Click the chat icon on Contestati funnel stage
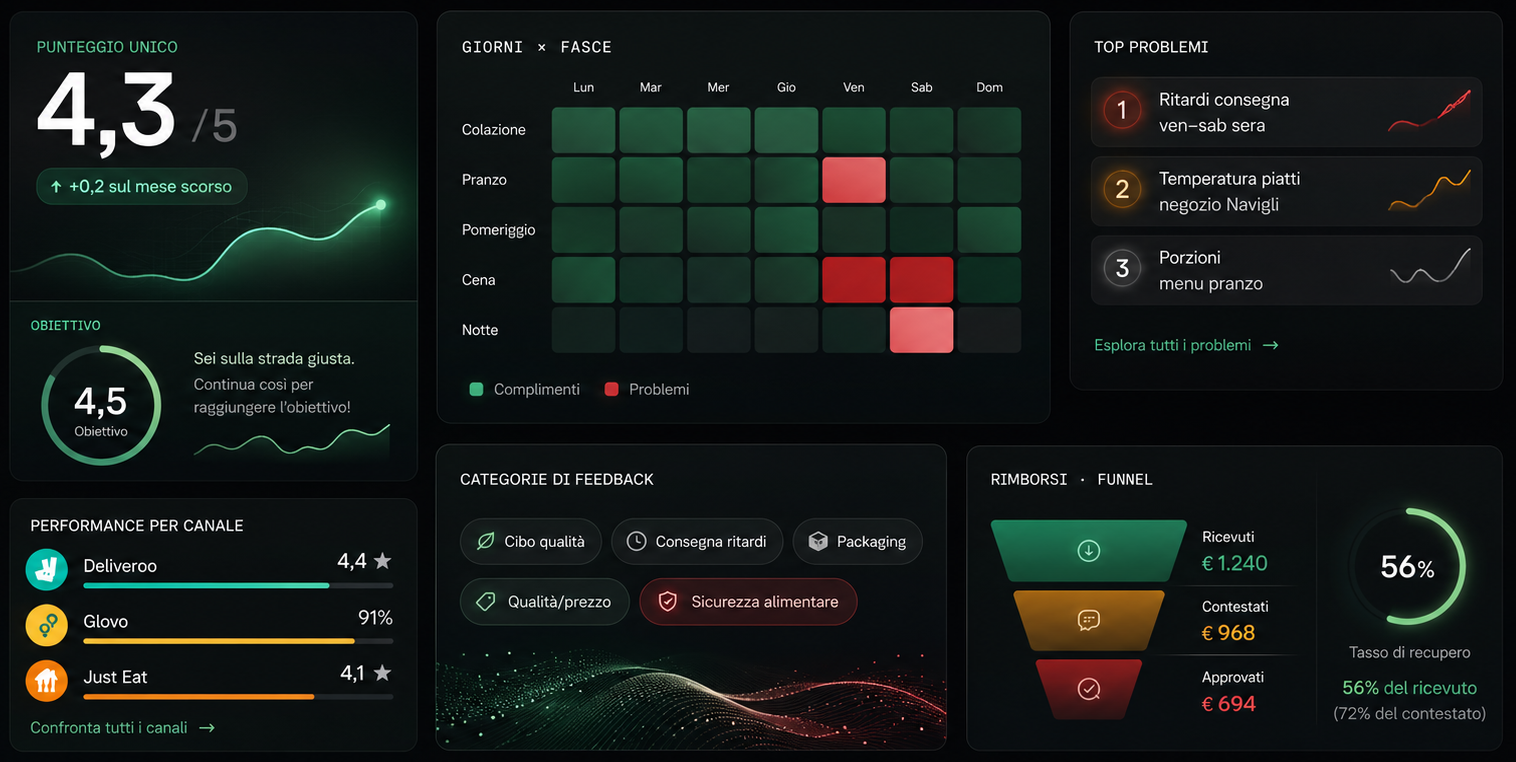The width and height of the screenshot is (1516, 762). pos(1088,620)
